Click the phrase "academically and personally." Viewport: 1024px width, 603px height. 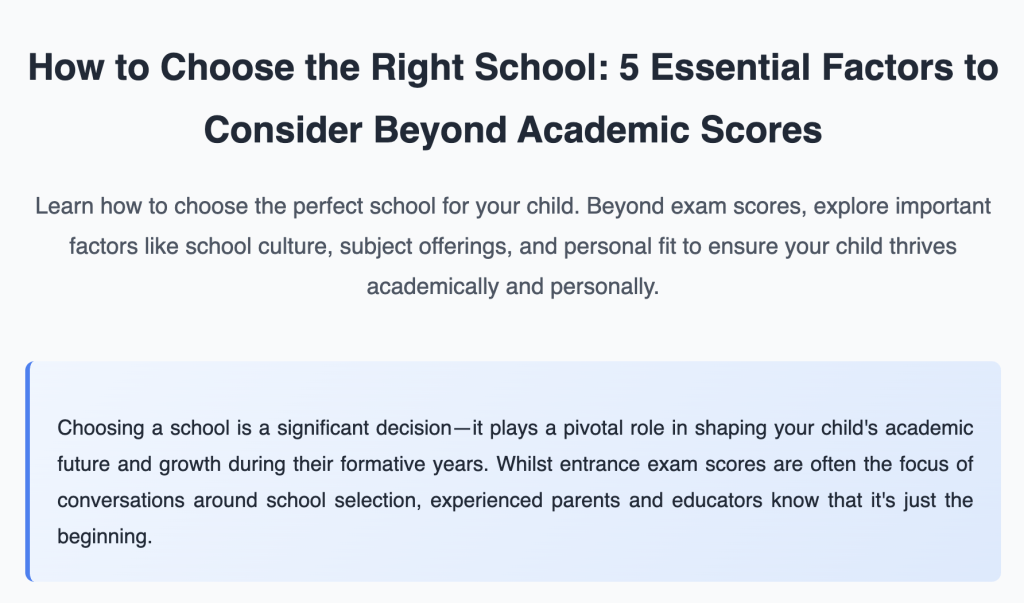click(x=513, y=286)
